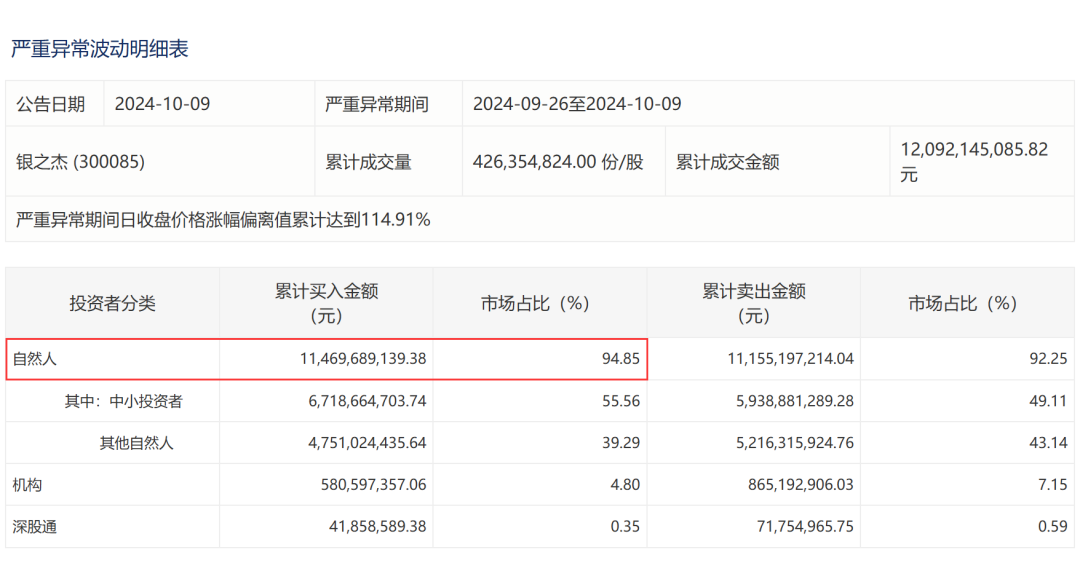Click the 深股通 row label
The image size is (1080, 571).
coord(35,526)
